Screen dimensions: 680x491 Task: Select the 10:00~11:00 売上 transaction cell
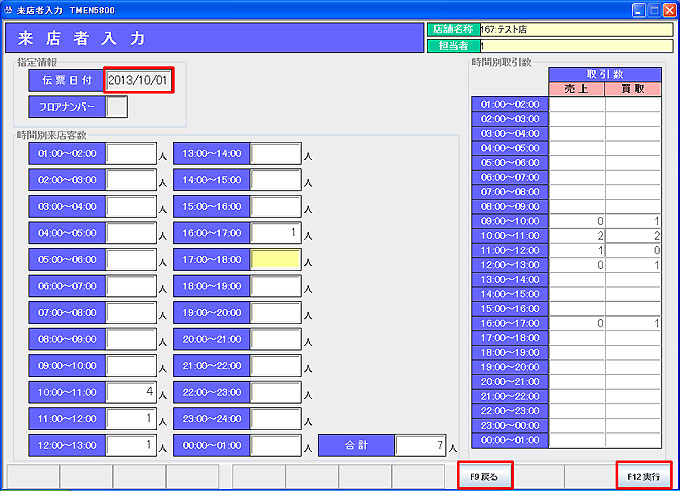(x=577, y=235)
